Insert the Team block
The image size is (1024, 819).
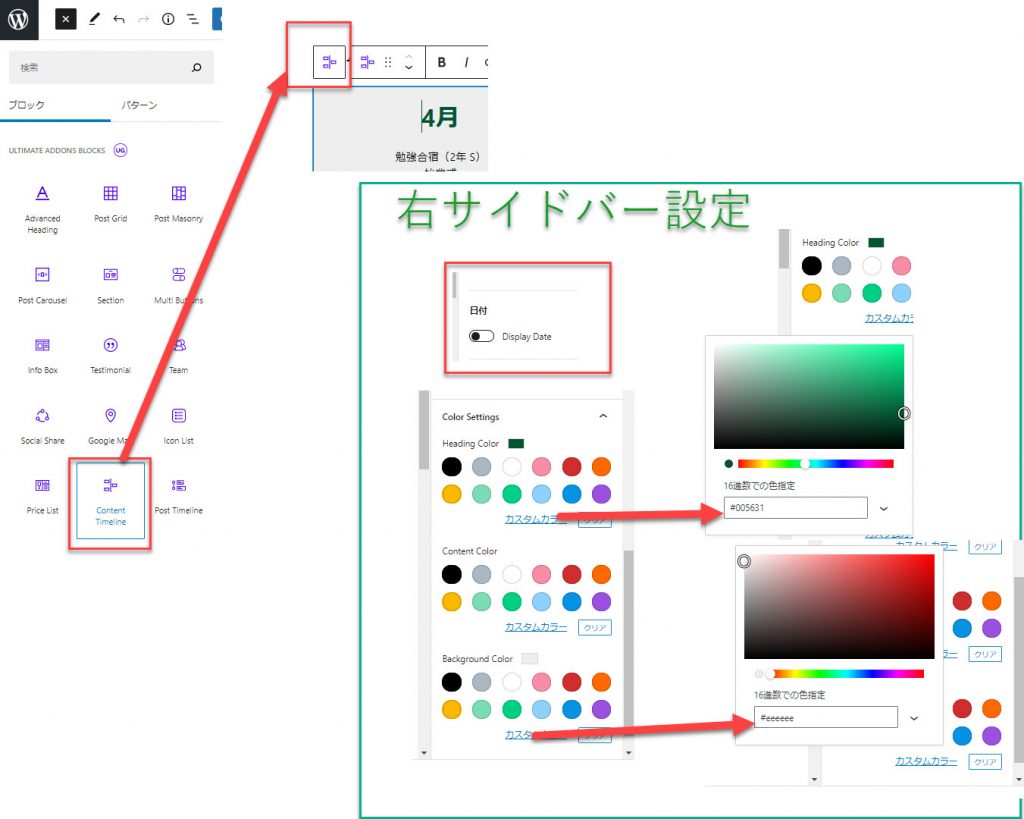point(178,355)
